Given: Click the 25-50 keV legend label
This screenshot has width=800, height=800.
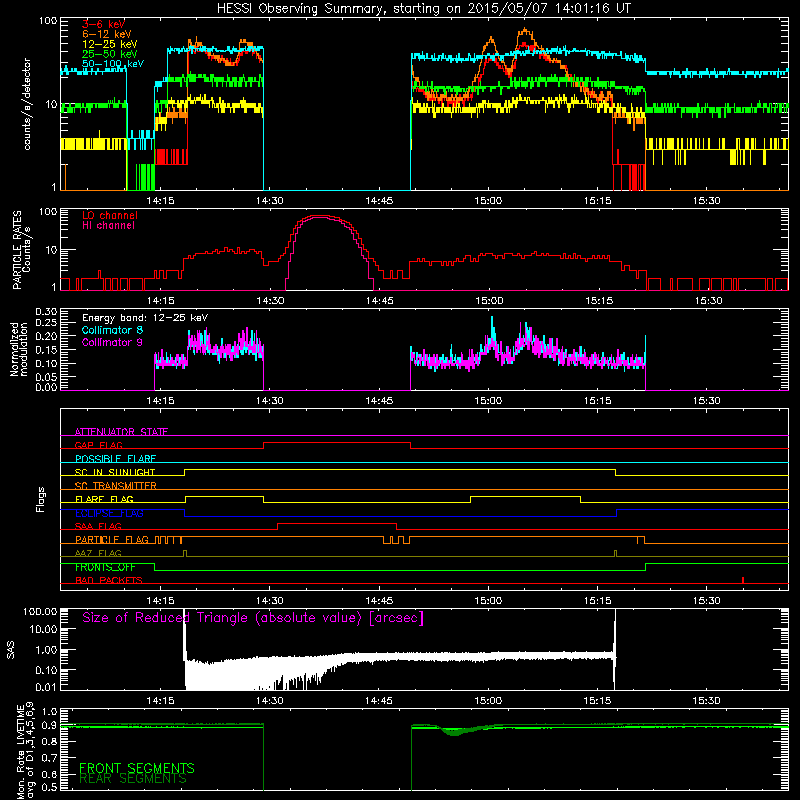Looking at the screenshot, I should pyautogui.click(x=110, y=54).
